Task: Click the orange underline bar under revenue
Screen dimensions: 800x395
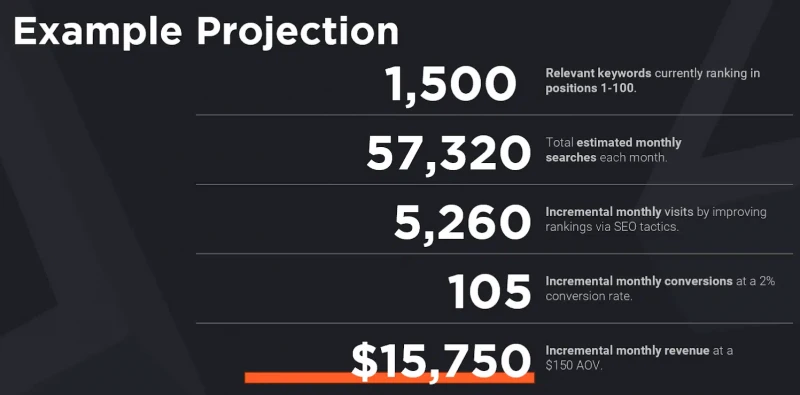Action: point(389,378)
